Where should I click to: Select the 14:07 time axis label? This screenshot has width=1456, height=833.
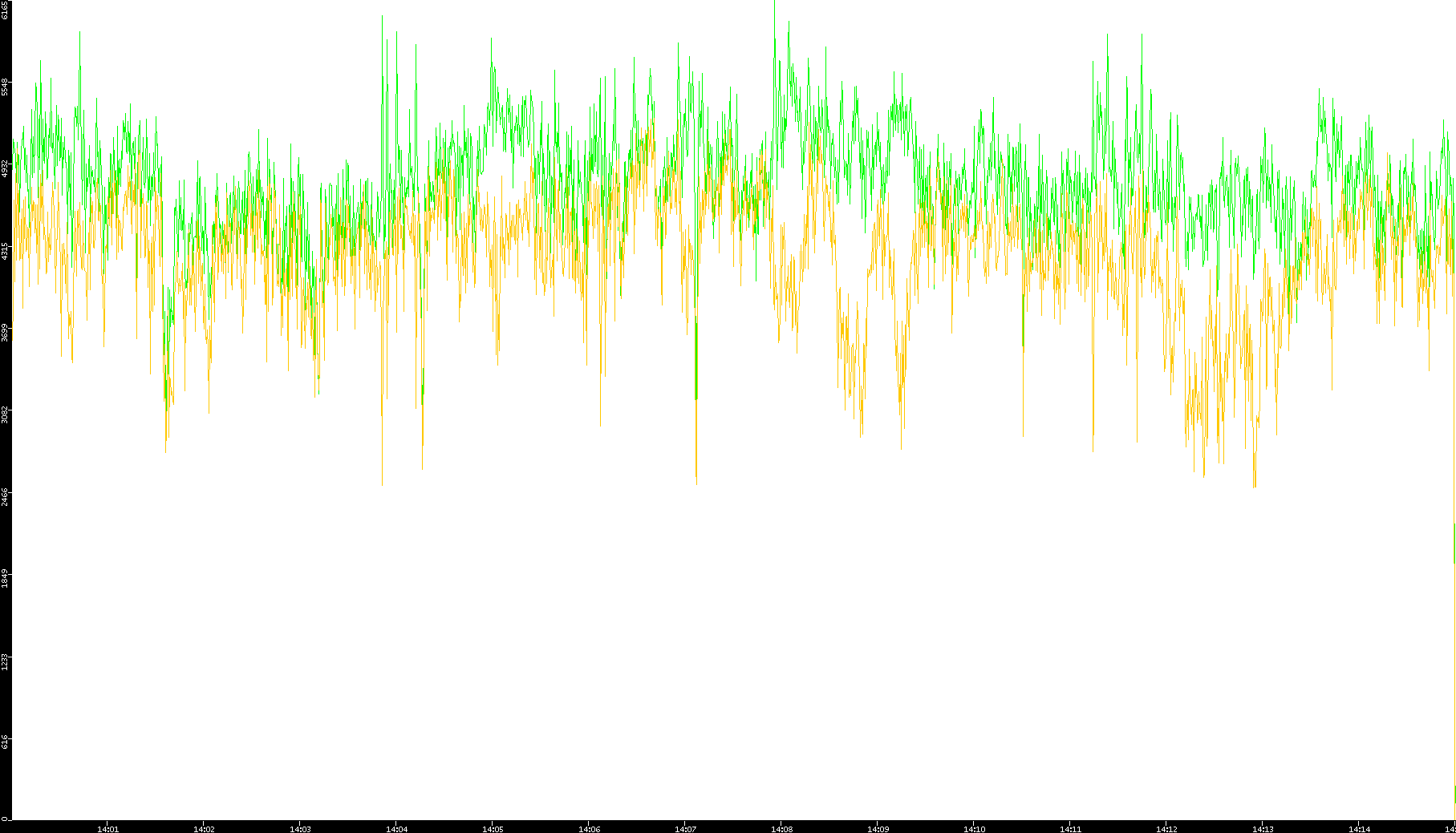(x=685, y=829)
